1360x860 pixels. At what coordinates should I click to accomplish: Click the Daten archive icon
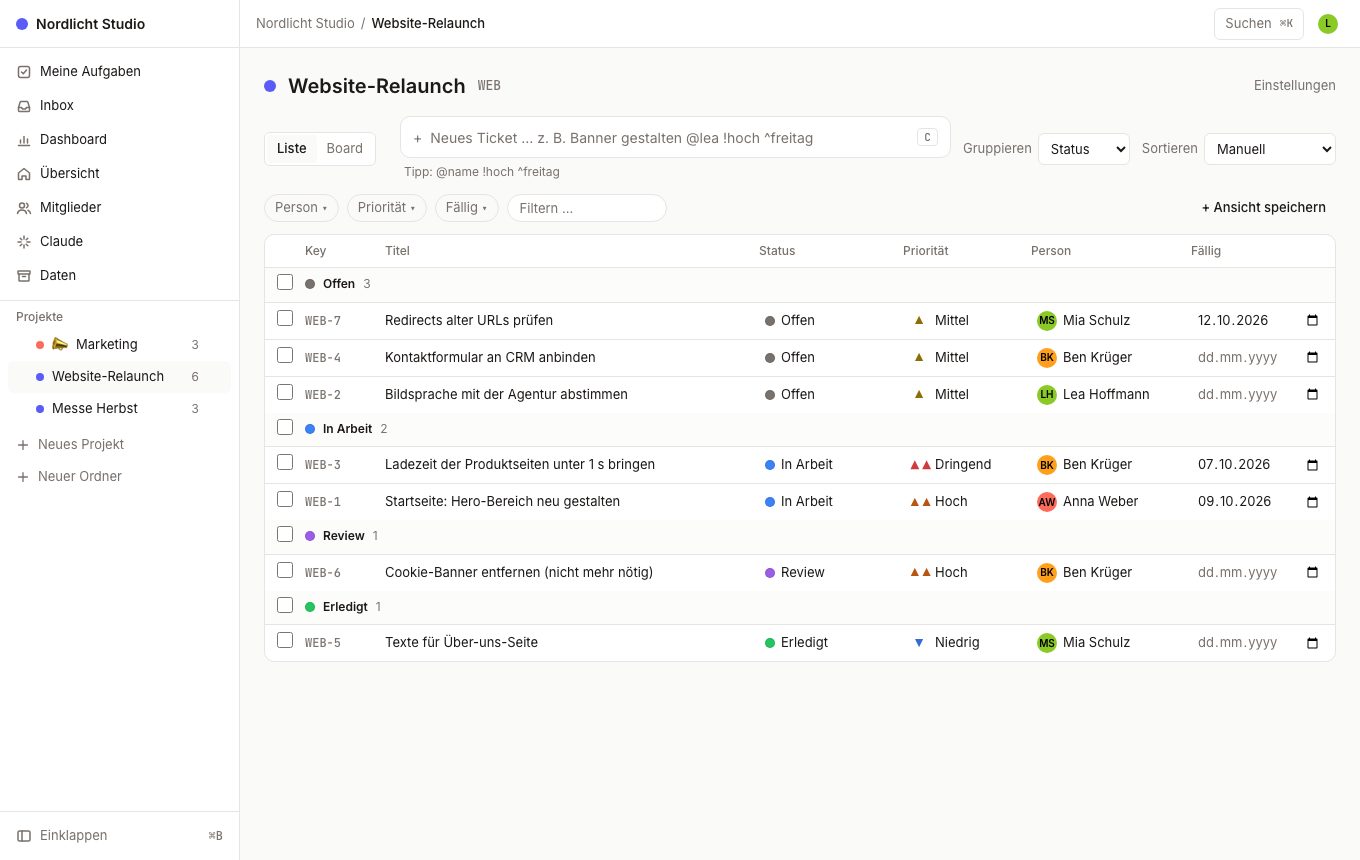[24, 276]
